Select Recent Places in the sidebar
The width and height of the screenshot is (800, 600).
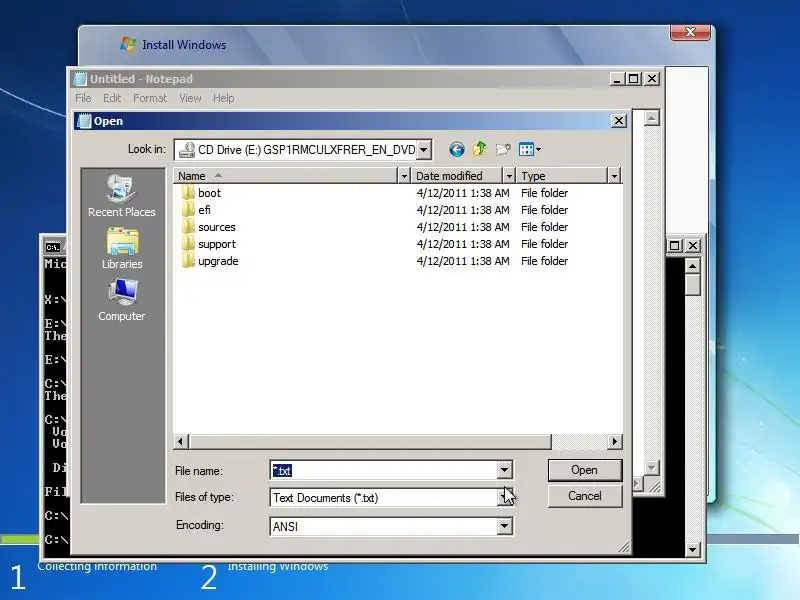point(121,196)
